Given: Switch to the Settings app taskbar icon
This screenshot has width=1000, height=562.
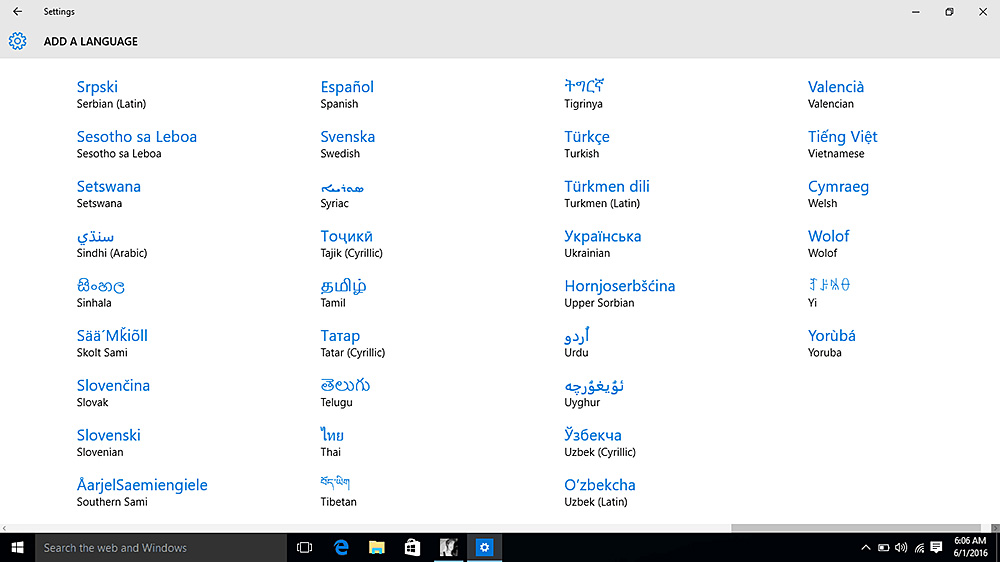Looking at the screenshot, I should pyautogui.click(x=484, y=548).
